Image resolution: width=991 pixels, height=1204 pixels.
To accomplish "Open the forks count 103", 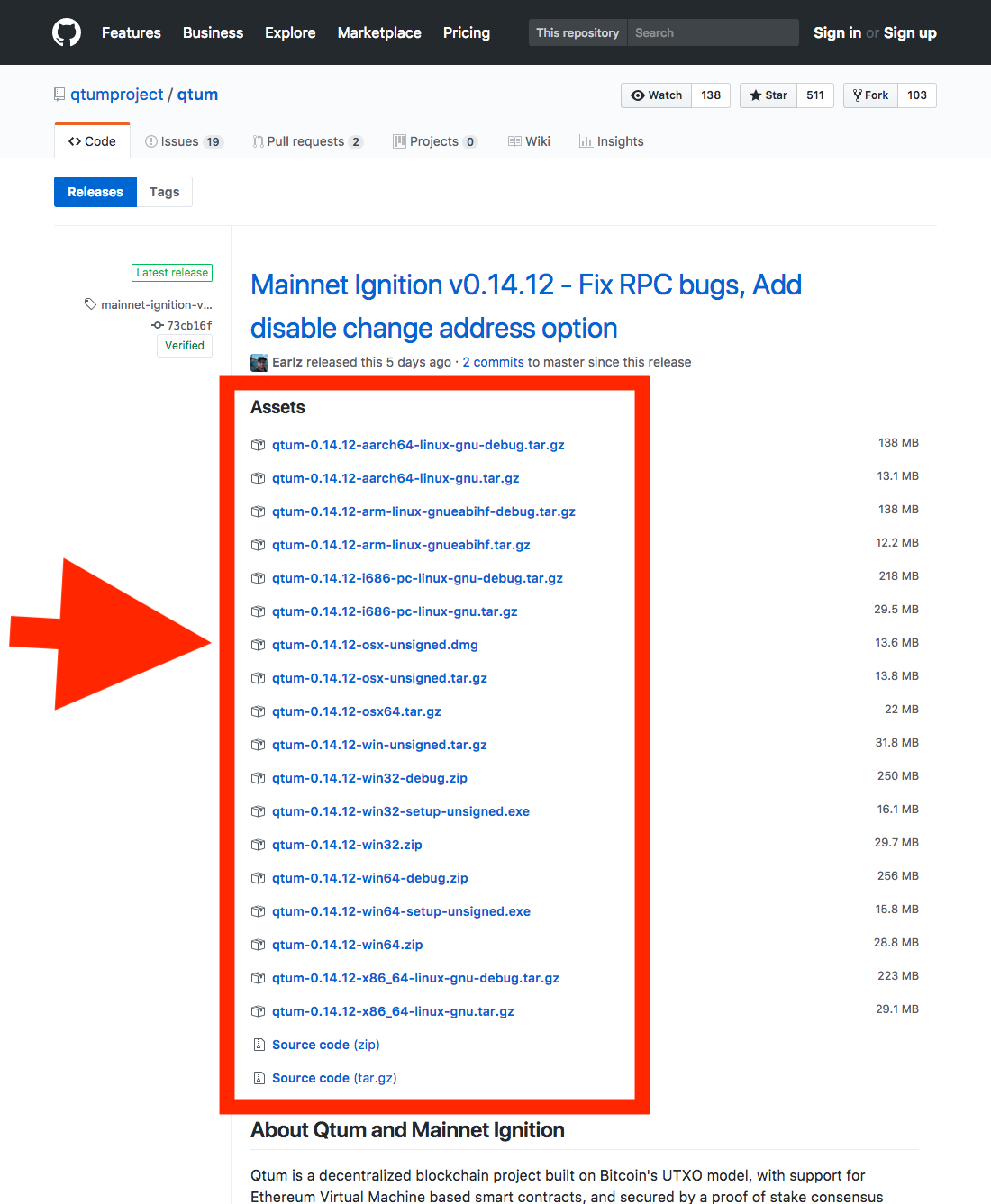I will click(917, 95).
